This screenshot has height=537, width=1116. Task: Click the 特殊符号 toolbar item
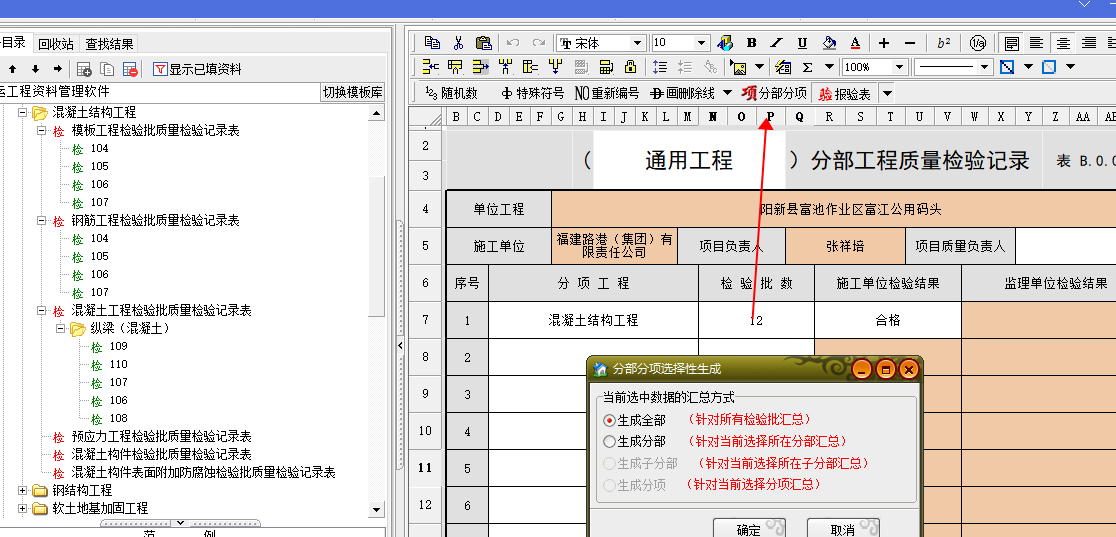(x=532, y=93)
